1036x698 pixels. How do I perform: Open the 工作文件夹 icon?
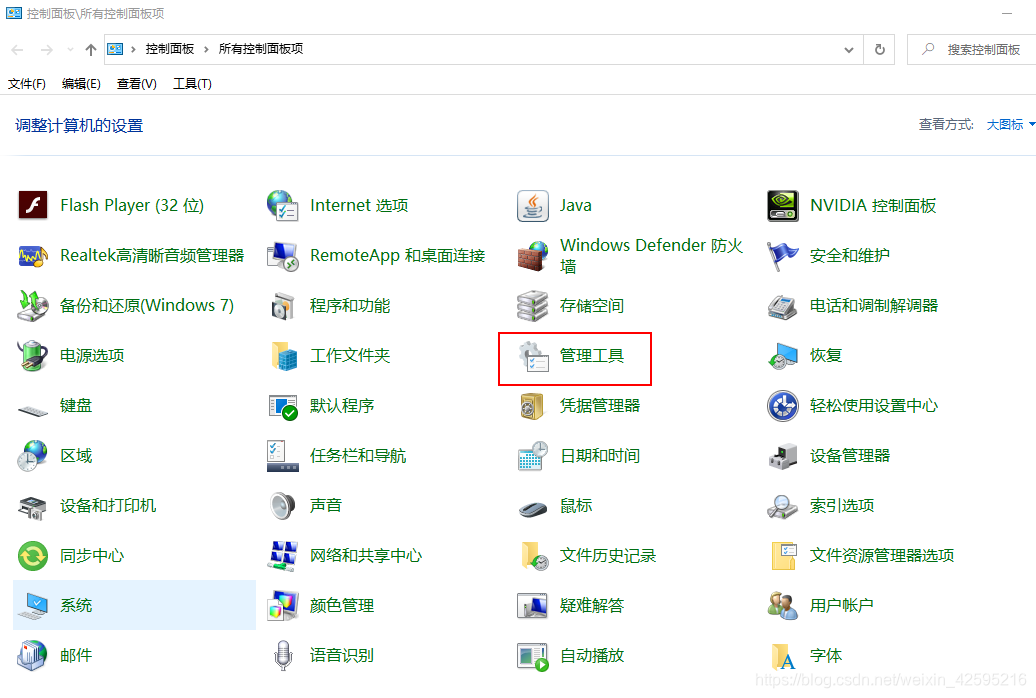point(283,356)
